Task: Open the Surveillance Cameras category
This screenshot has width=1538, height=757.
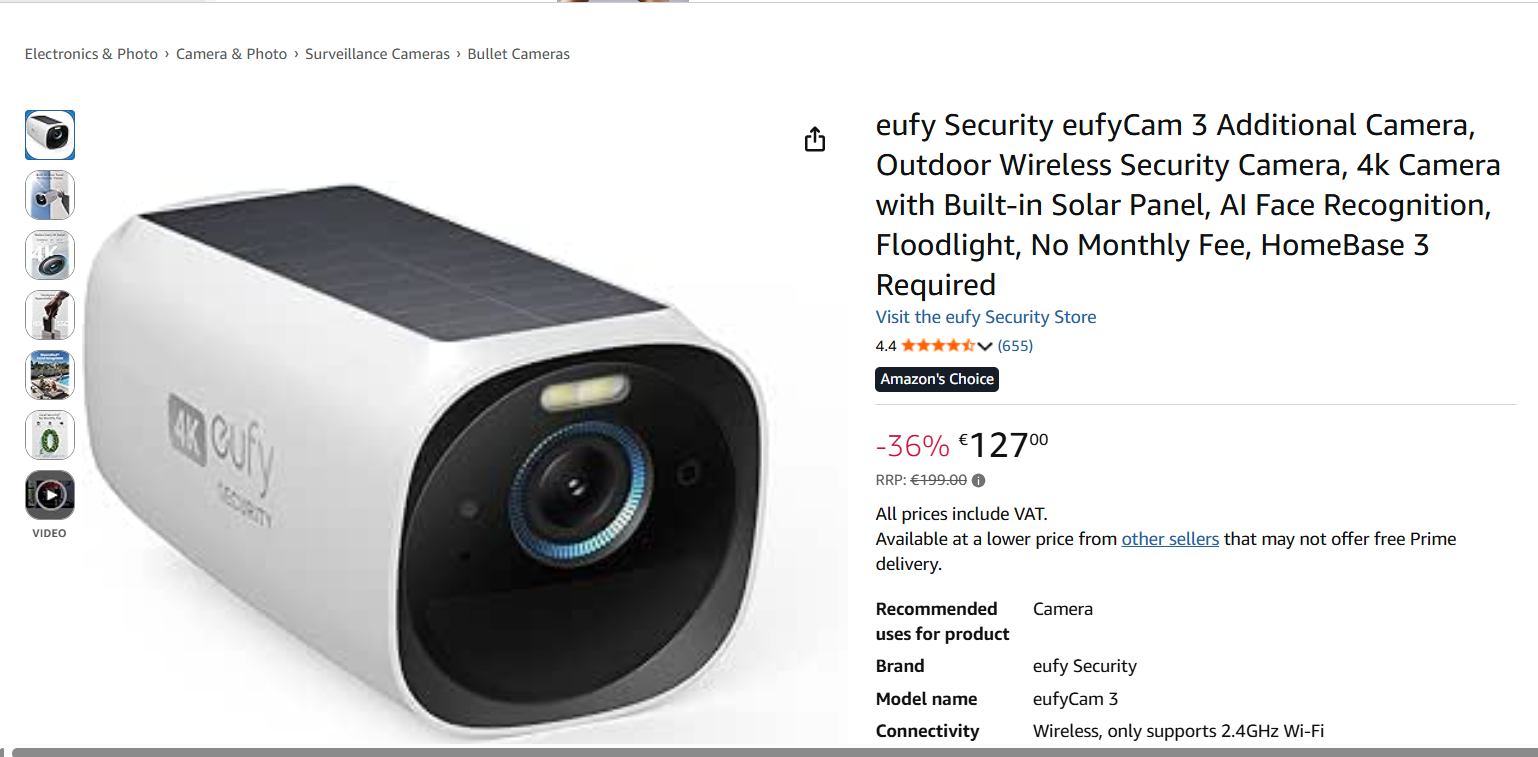Action: point(377,53)
